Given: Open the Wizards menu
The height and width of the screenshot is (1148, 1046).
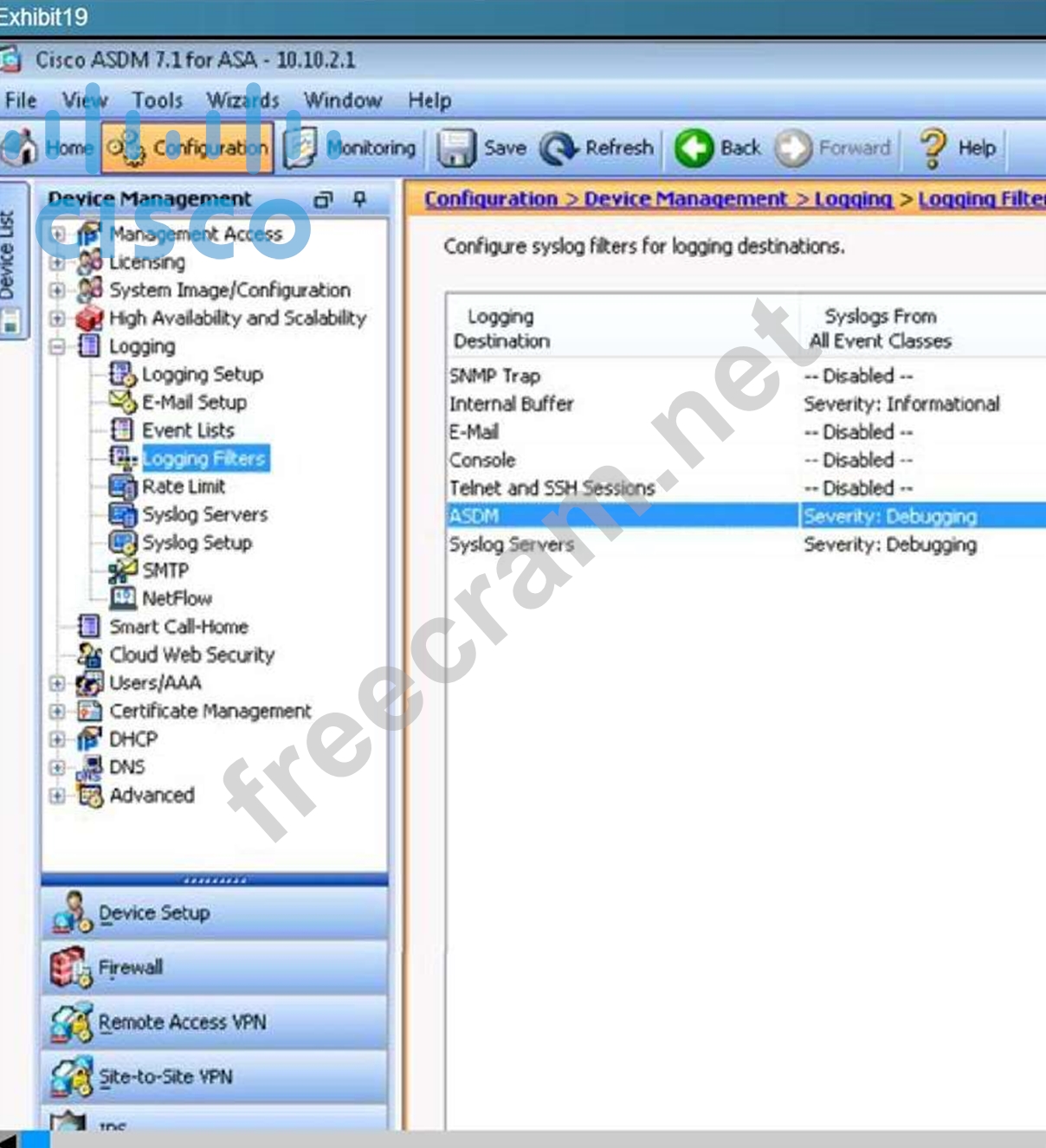Looking at the screenshot, I should coord(242,100).
